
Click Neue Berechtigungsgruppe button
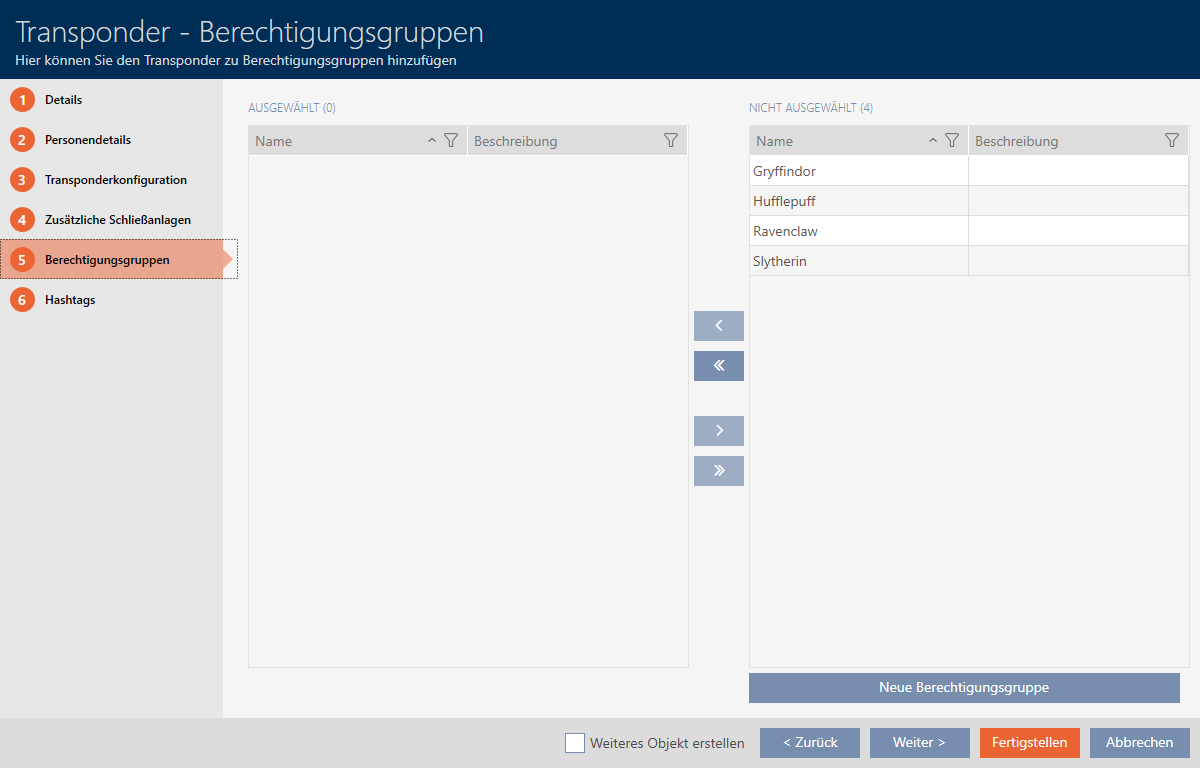(x=964, y=688)
